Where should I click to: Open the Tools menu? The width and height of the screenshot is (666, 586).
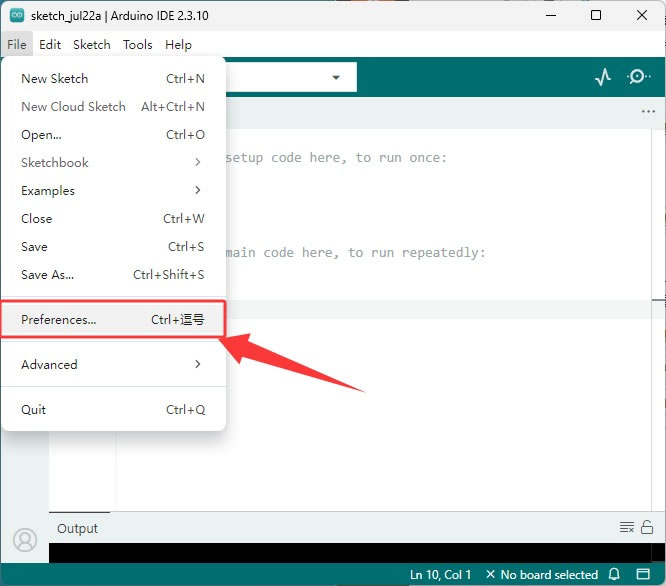[x=138, y=45]
